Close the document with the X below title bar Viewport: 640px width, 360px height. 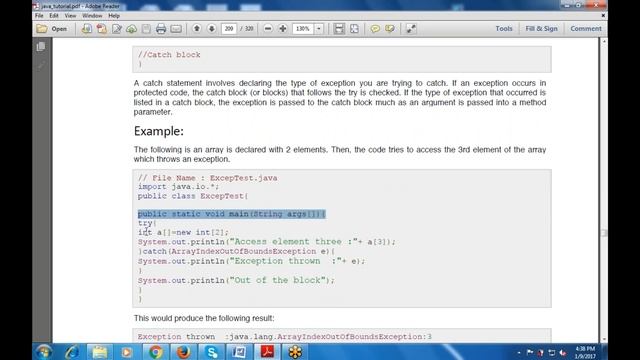coord(603,16)
